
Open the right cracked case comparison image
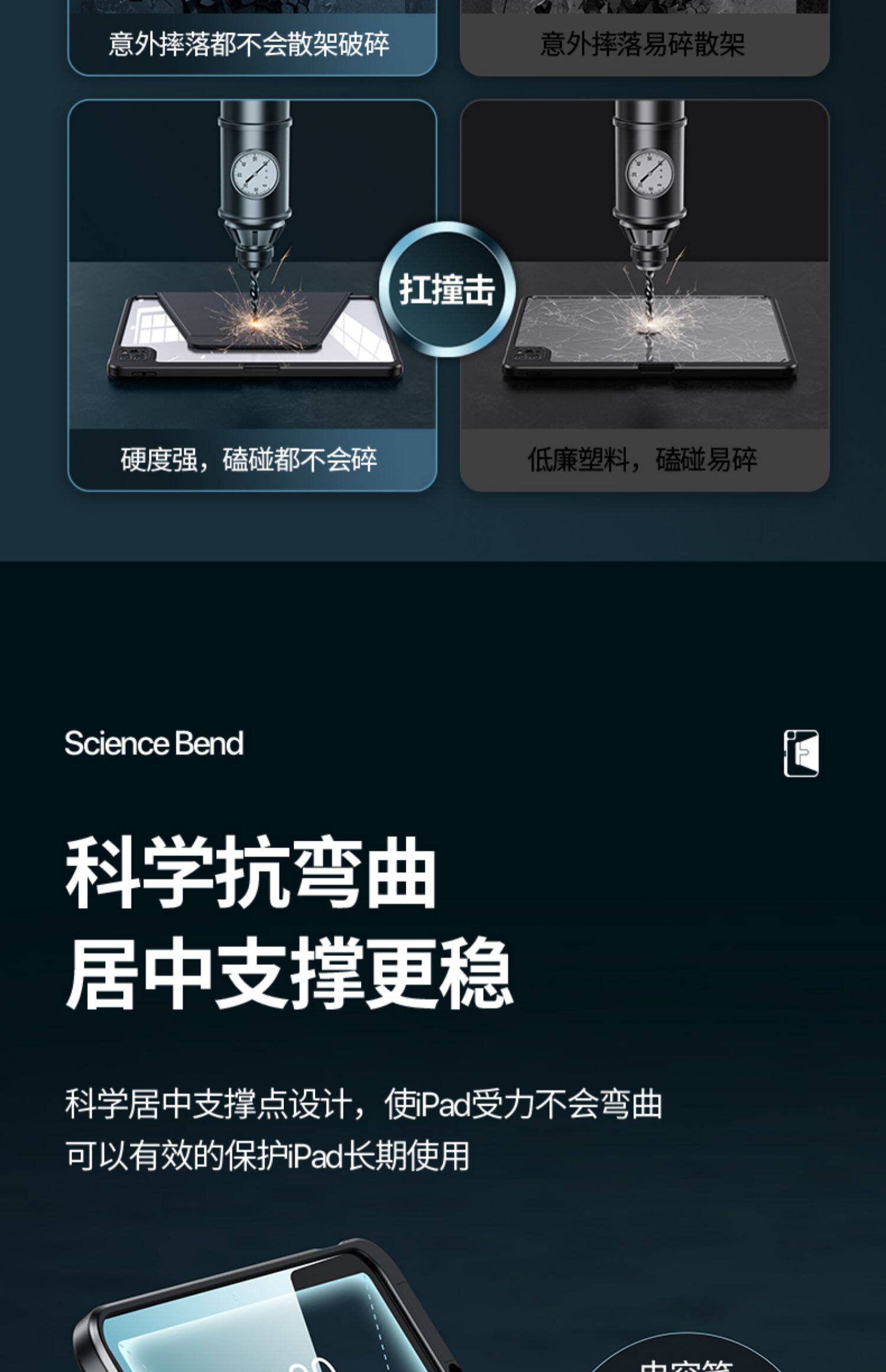pyautogui.click(x=644, y=264)
